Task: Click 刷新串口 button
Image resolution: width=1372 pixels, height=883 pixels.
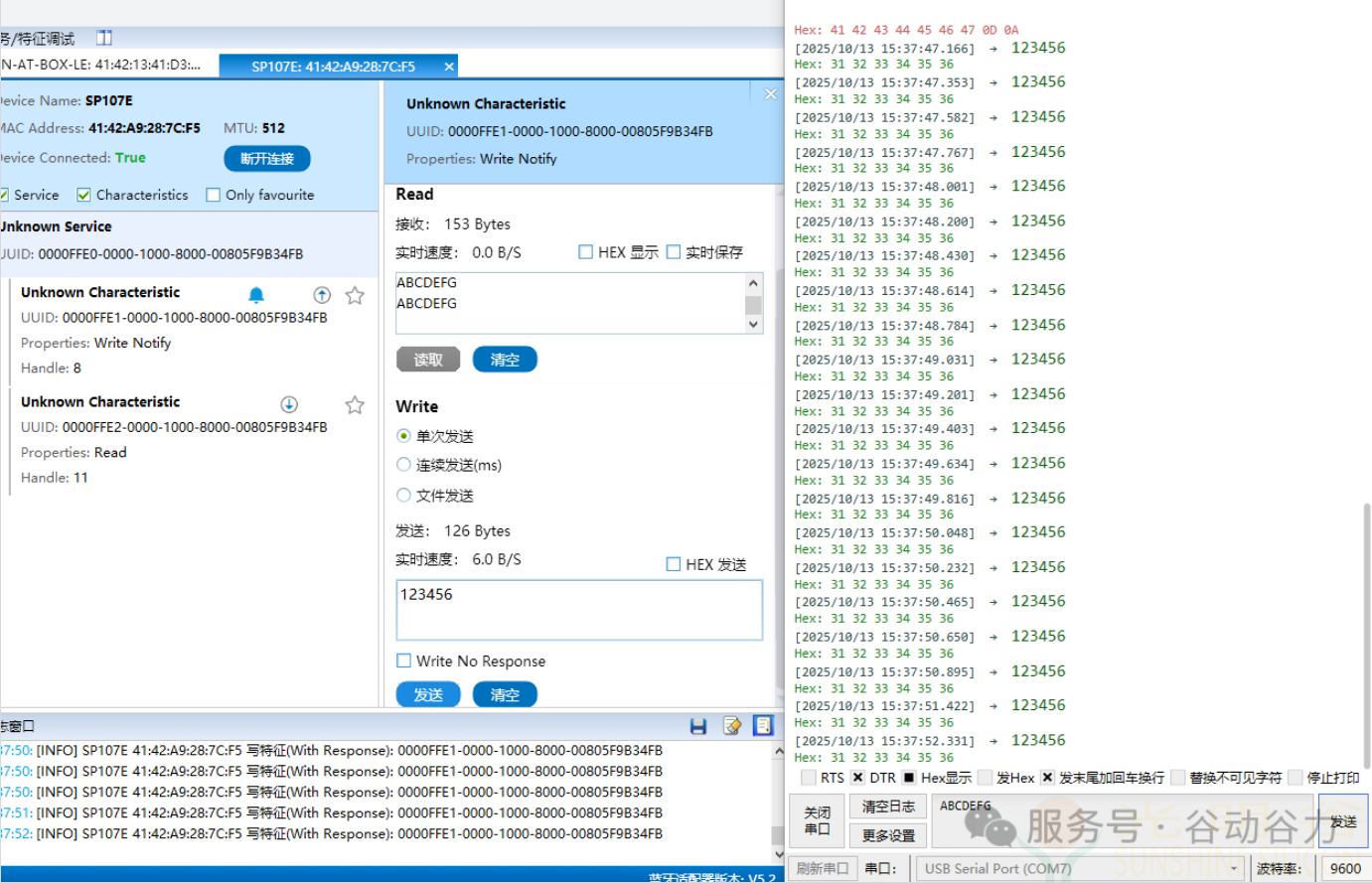Action: [x=823, y=868]
